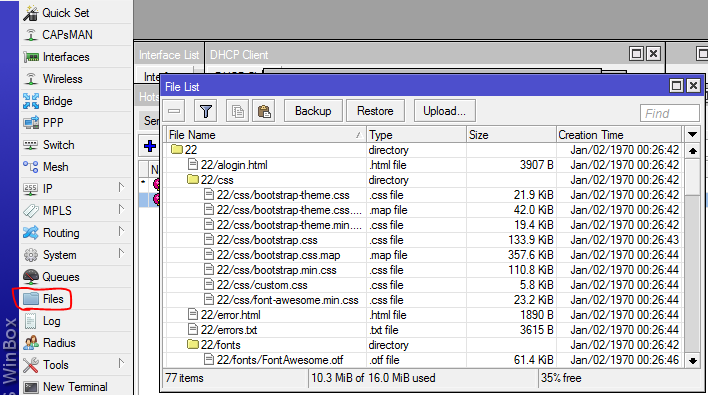Viewport: 708px width, 395px height.
Task: Open Queues menu item
Action: pos(76,277)
